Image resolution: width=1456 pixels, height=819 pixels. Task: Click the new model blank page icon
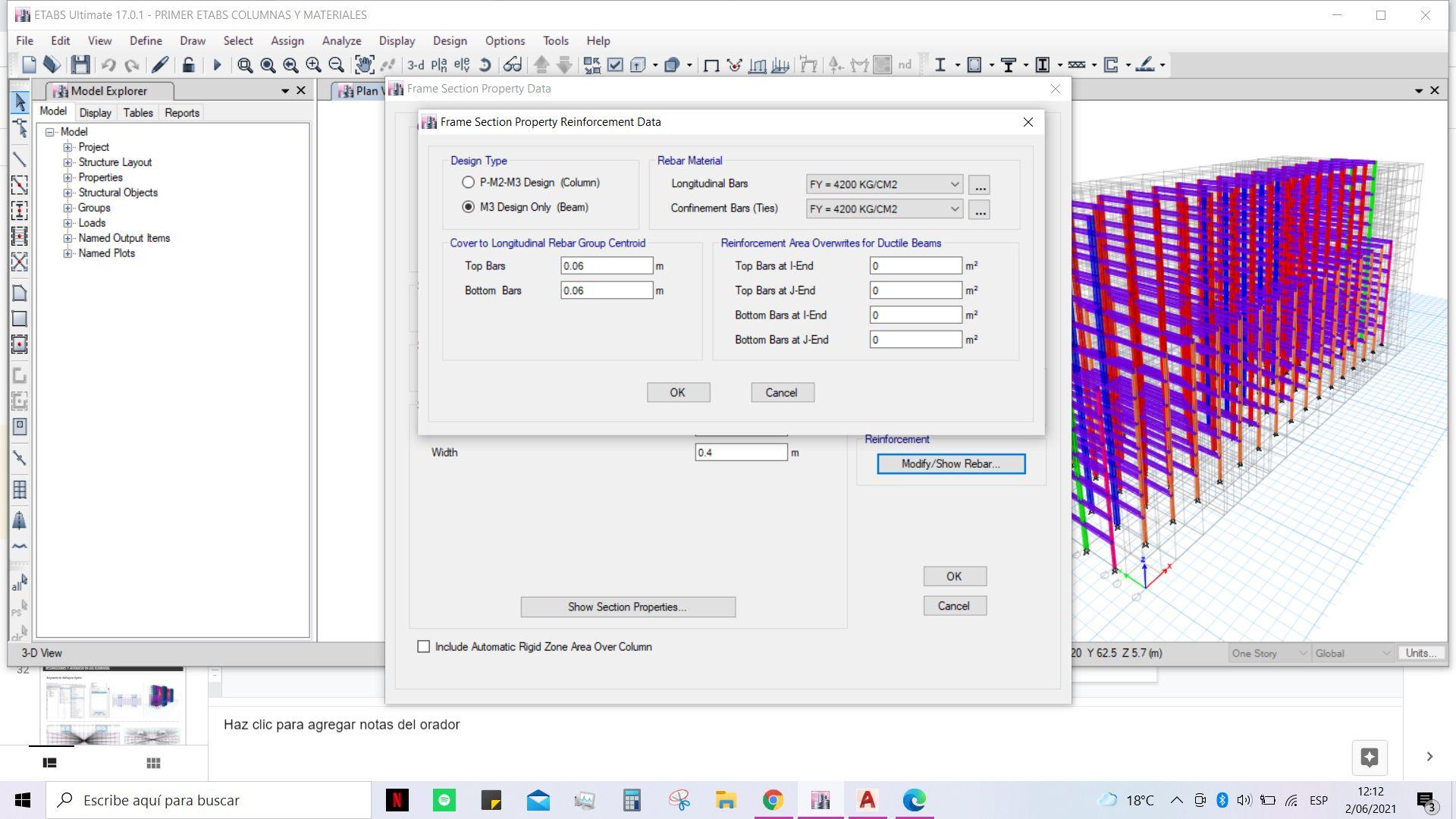[x=29, y=65]
